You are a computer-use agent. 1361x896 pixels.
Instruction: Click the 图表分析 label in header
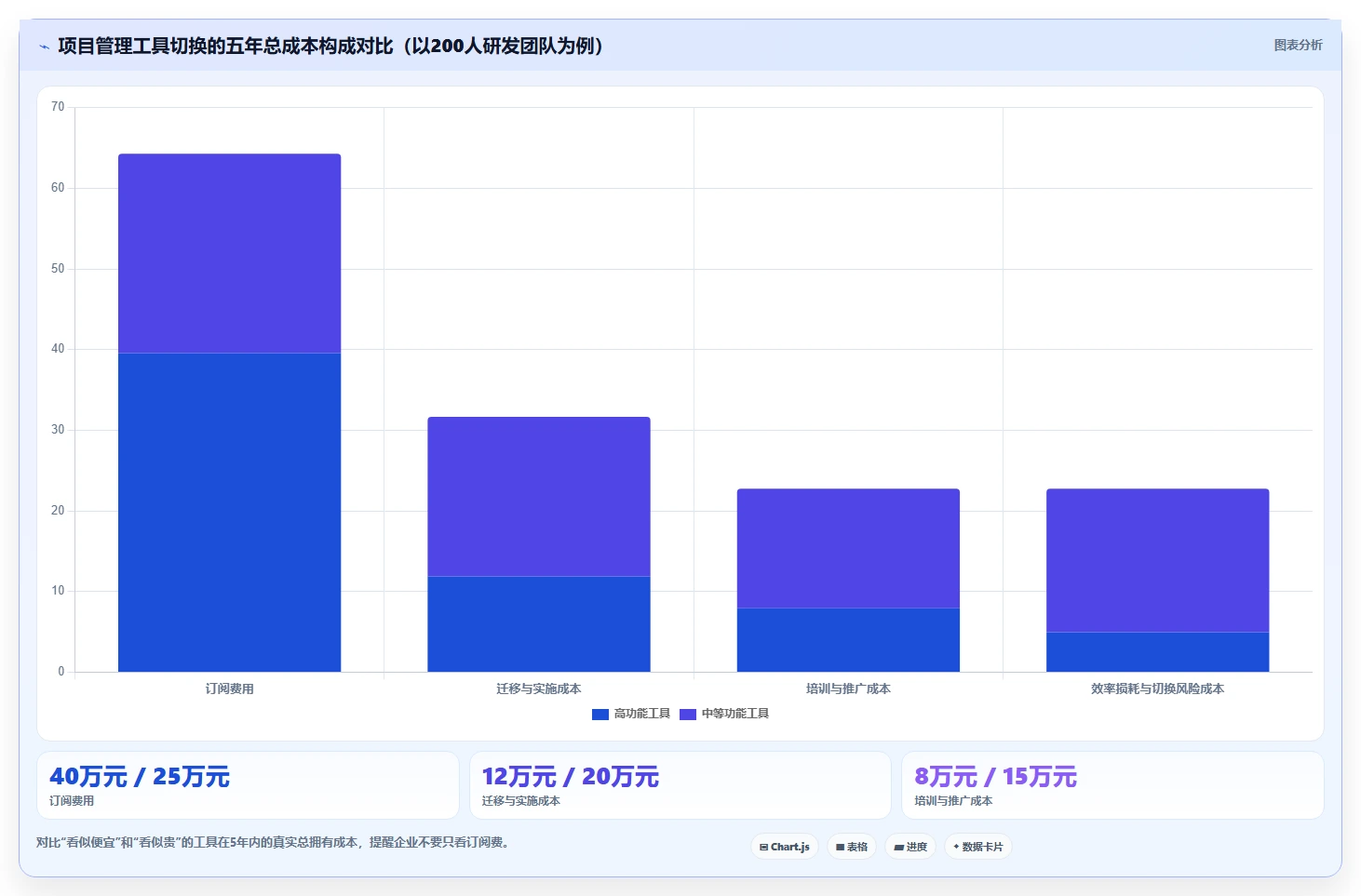pos(1298,45)
